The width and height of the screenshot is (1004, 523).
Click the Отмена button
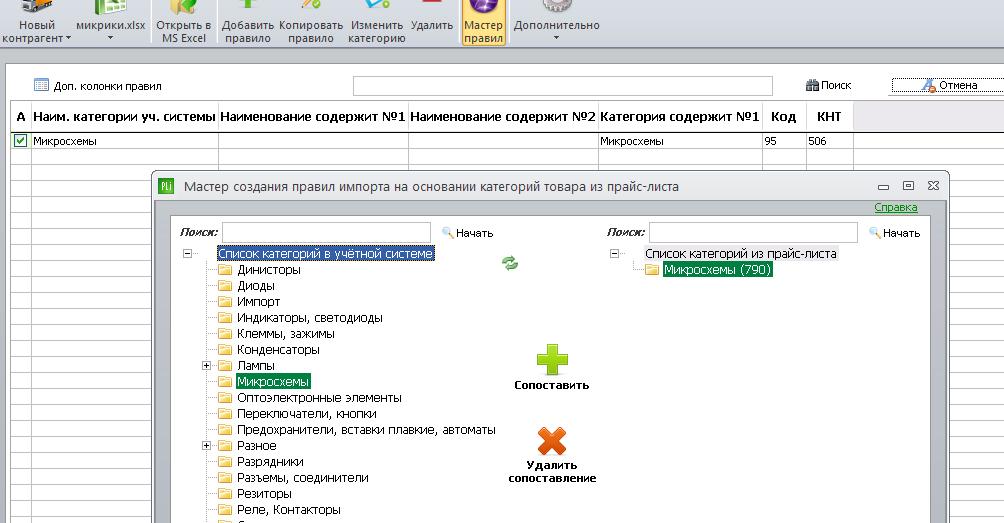[x=949, y=85]
